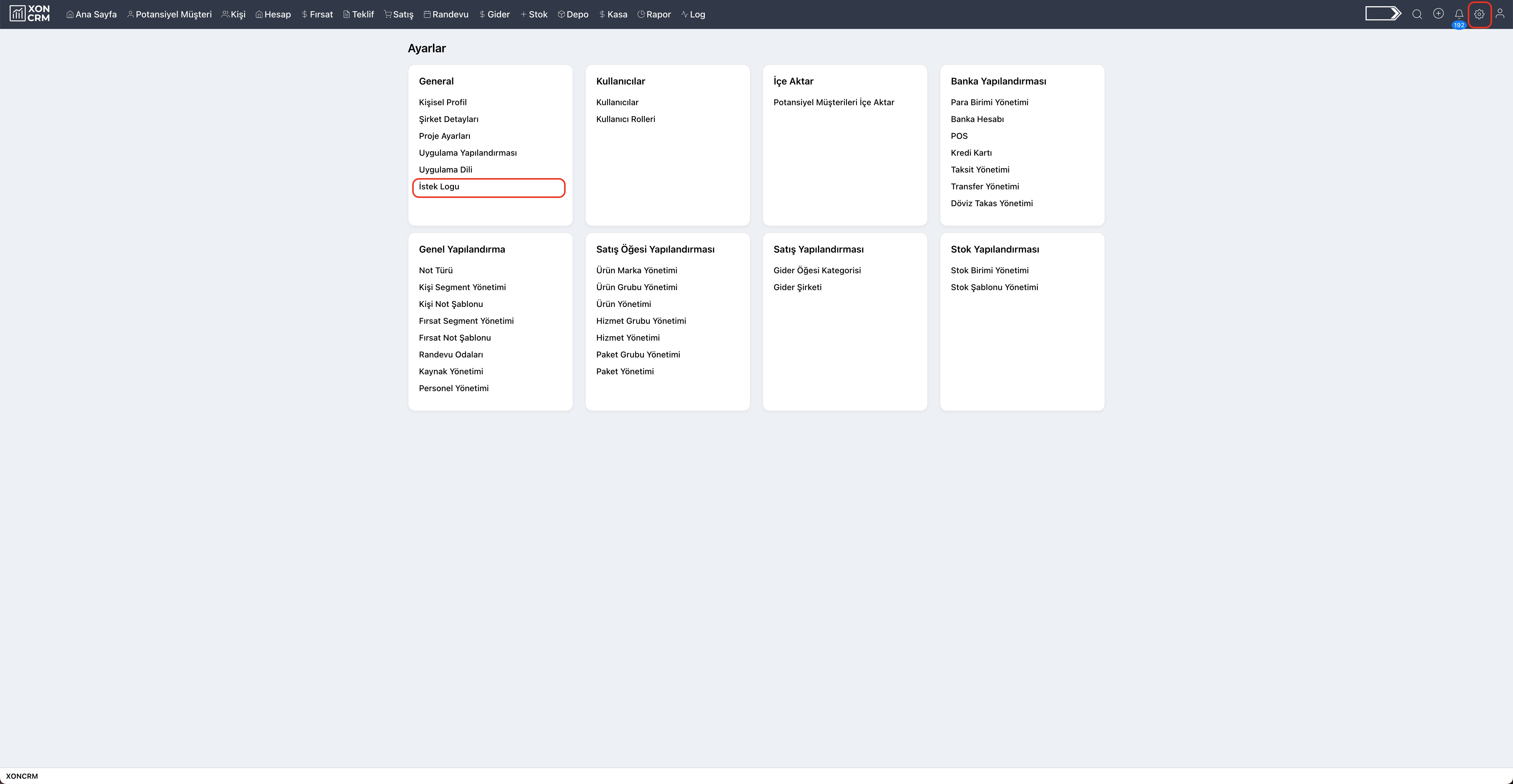Click the XON CRM logo
The image size is (1513, 784).
pyautogui.click(x=30, y=14)
